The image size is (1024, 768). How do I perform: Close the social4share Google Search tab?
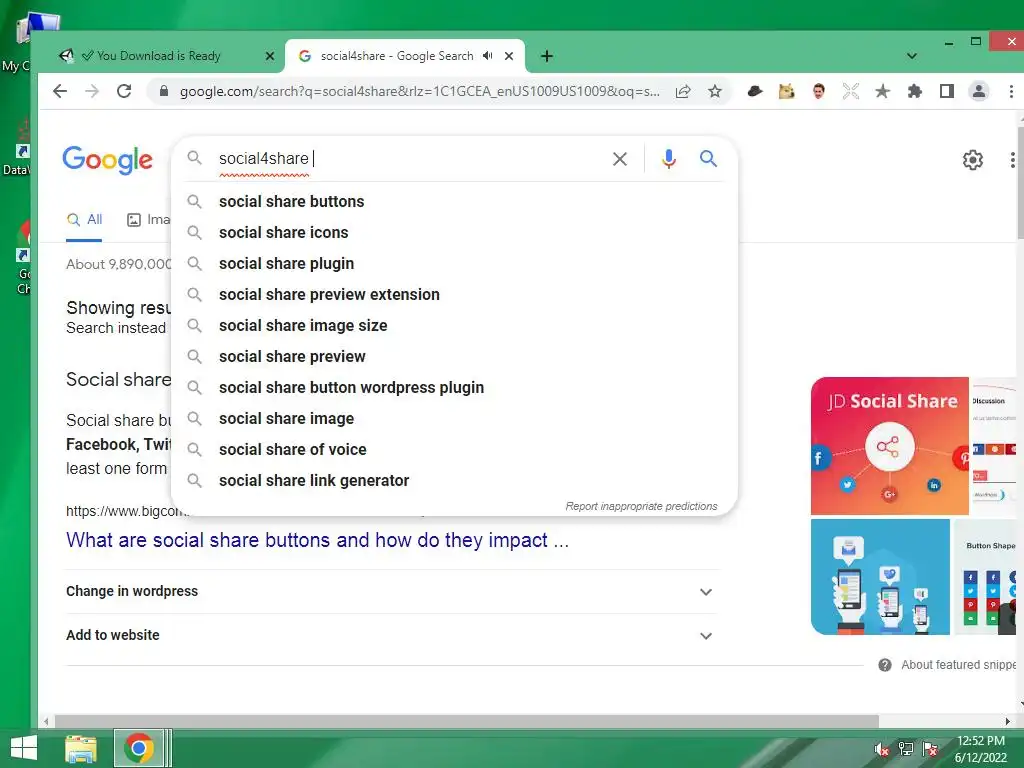[x=509, y=56]
